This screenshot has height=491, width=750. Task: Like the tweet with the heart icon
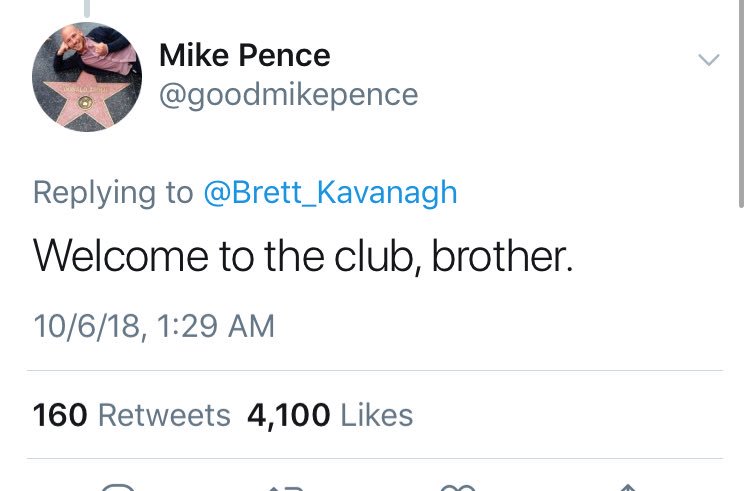coord(459,487)
